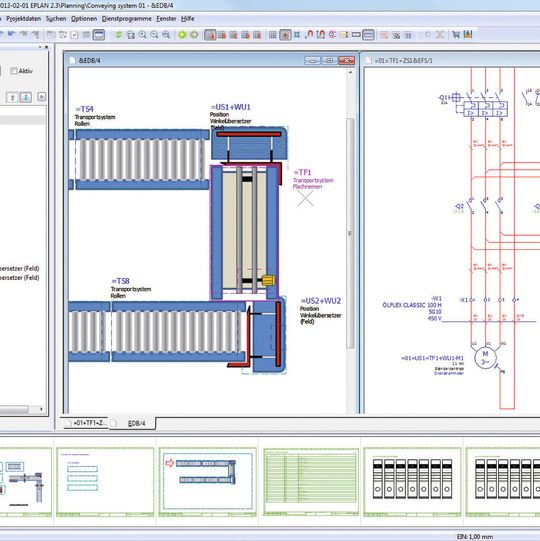Click the ÖLFLEX CLASSIC 100 H cable label

pyautogui.click(x=412, y=305)
